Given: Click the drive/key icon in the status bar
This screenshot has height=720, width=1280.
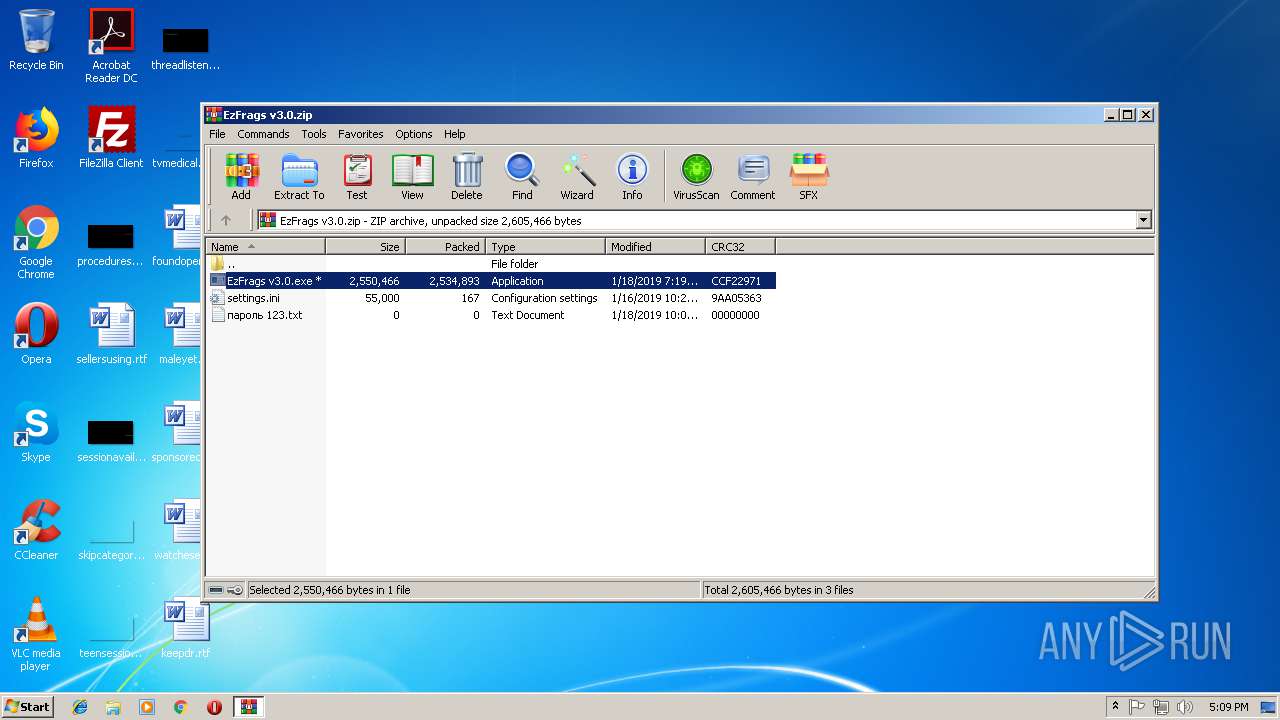Looking at the screenshot, I should point(226,590).
